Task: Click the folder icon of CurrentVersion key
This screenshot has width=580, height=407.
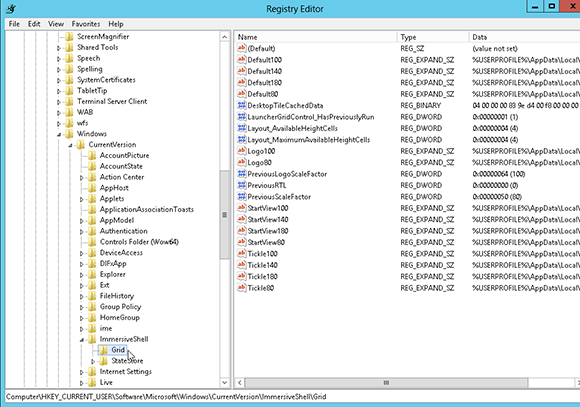Action: [x=81, y=145]
